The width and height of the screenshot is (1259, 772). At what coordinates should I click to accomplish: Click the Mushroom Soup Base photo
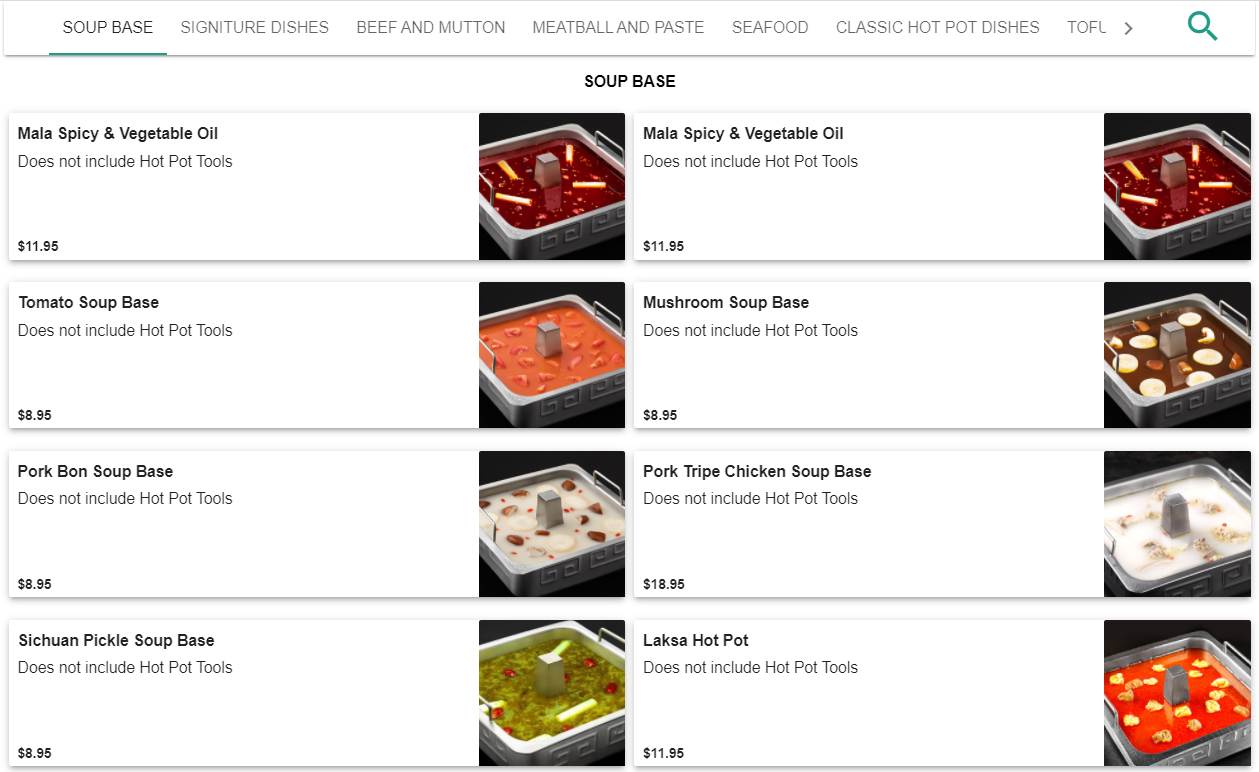click(x=1176, y=355)
